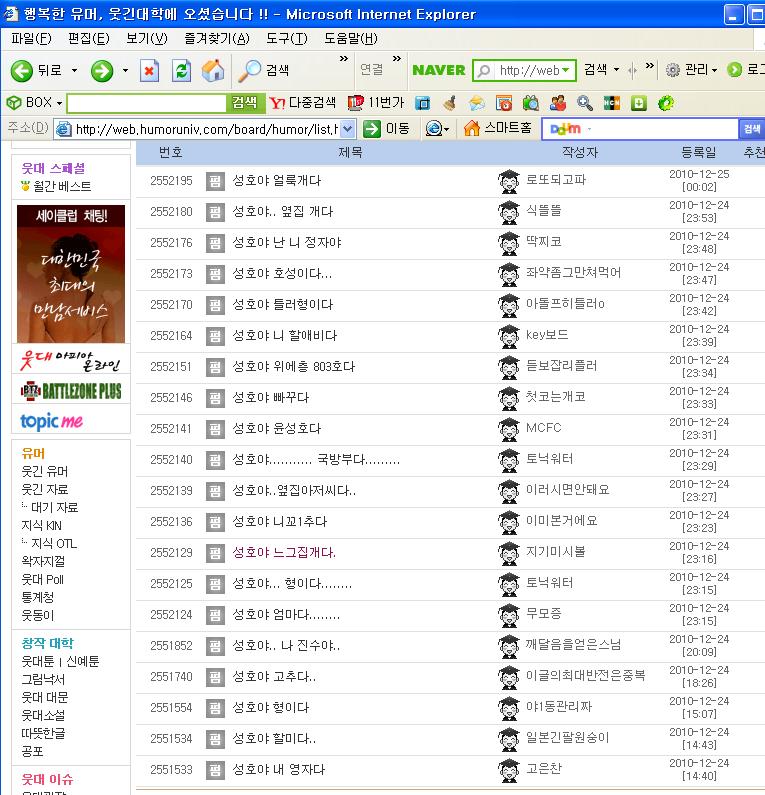Go to the Home page icon

coord(212,70)
